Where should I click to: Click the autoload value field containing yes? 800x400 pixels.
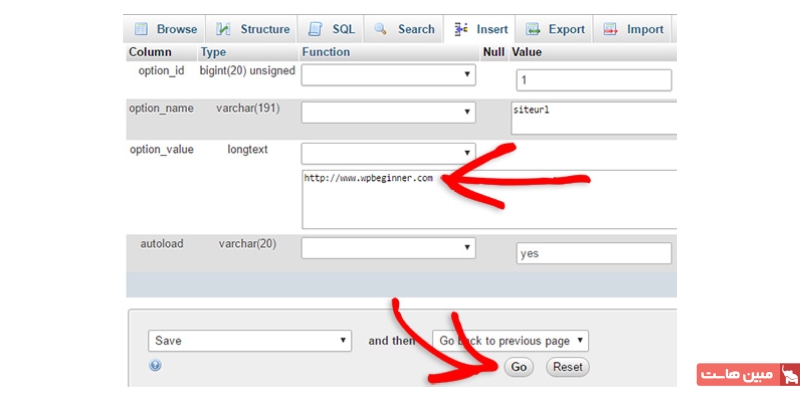click(594, 254)
